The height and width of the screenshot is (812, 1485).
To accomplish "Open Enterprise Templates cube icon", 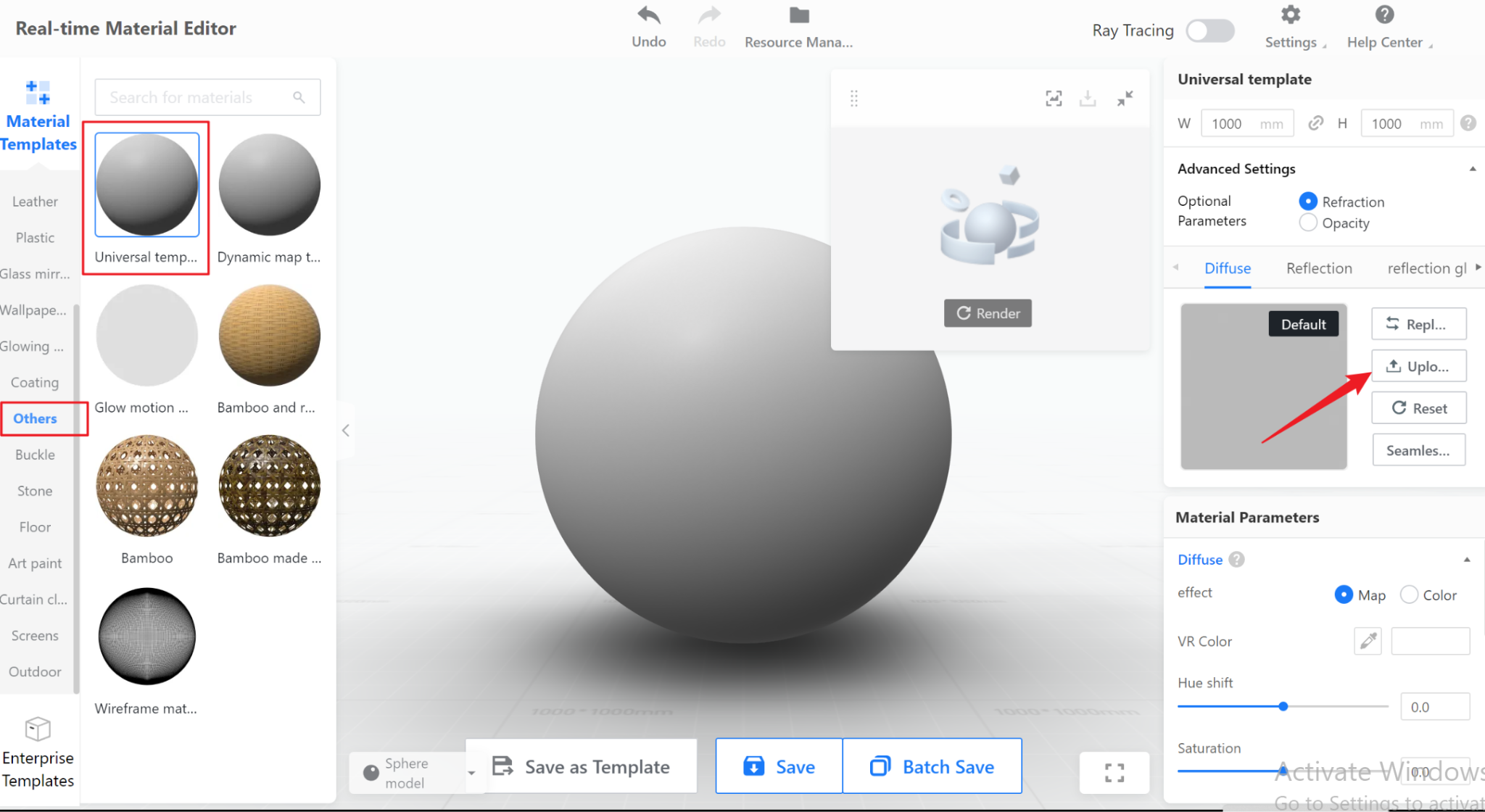I will 38,729.
